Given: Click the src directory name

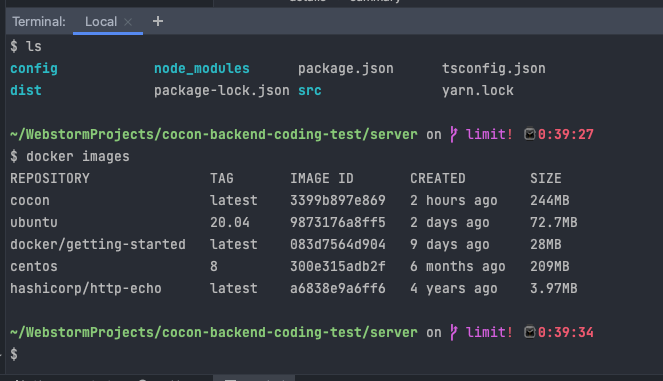Looking at the screenshot, I should coord(310,90).
